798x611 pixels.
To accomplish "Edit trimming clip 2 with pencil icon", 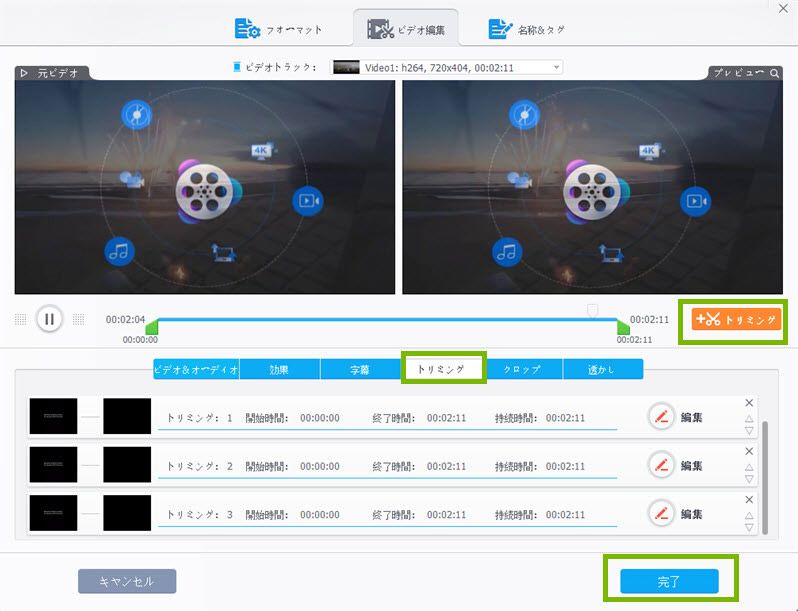I will tap(660, 465).
